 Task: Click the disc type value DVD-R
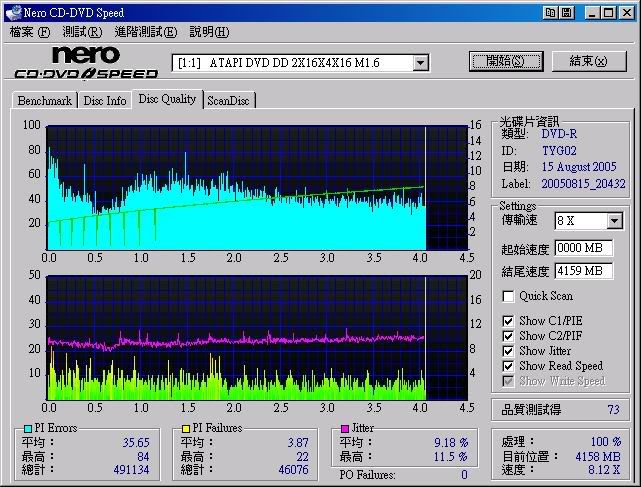(x=559, y=134)
